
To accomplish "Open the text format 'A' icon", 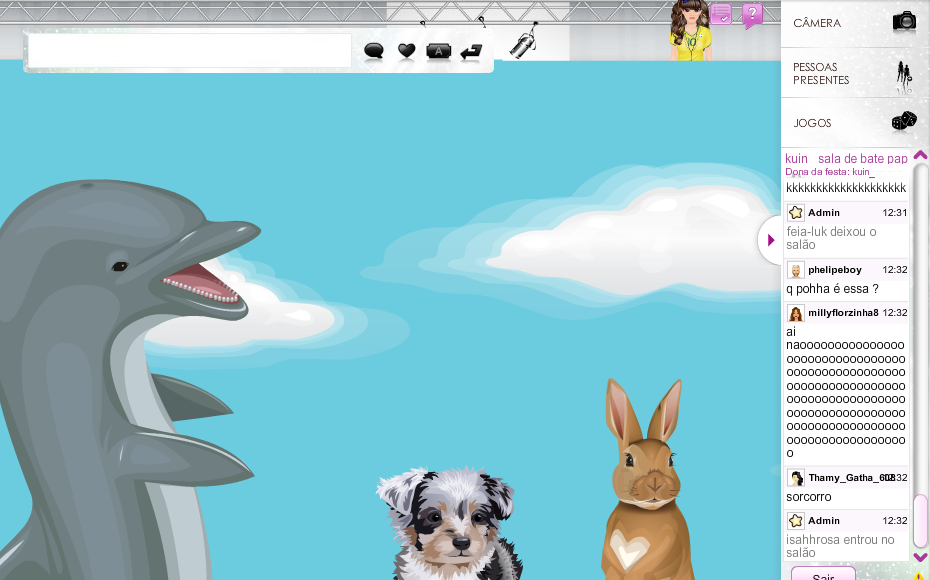I will pyautogui.click(x=438, y=52).
